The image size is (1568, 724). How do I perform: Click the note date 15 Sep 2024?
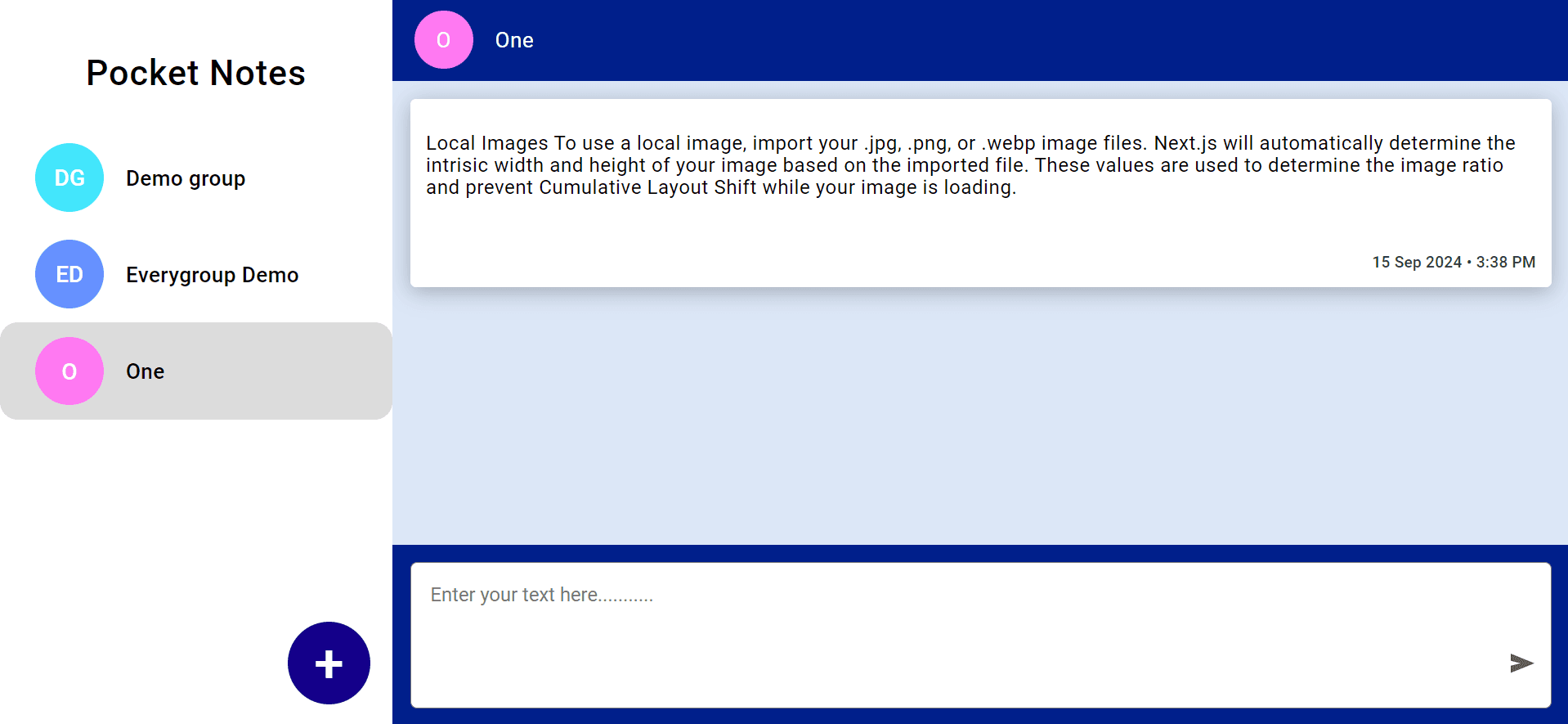pyautogui.click(x=1416, y=262)
